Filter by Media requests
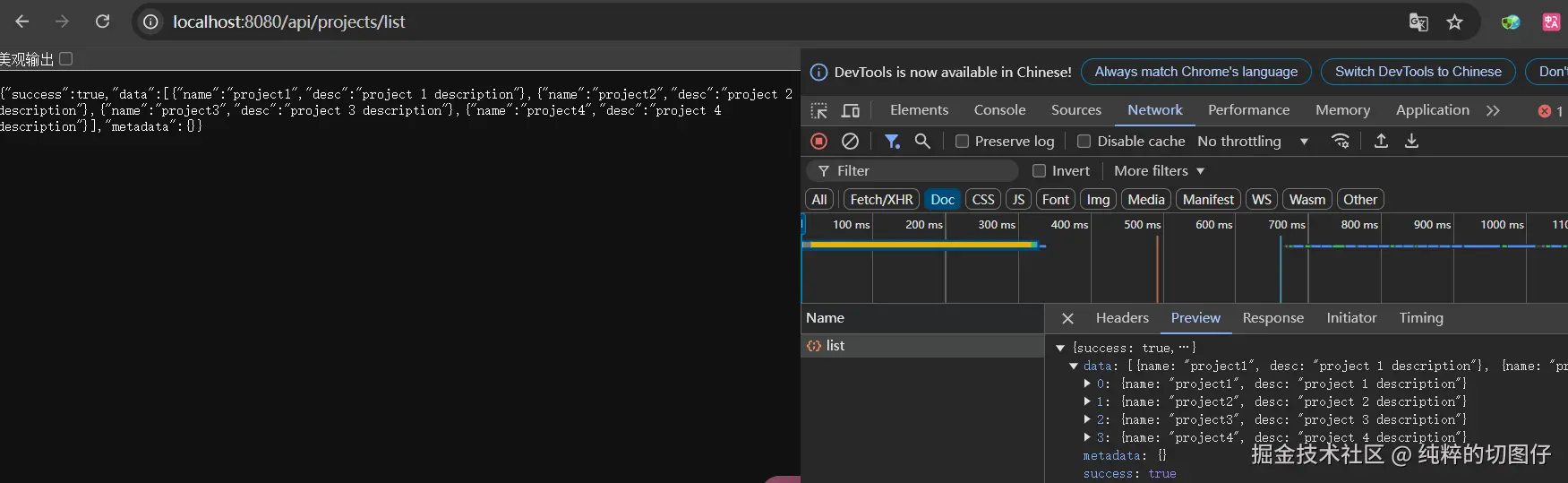The image size is (1568, 483). [x=1146, y=200]
